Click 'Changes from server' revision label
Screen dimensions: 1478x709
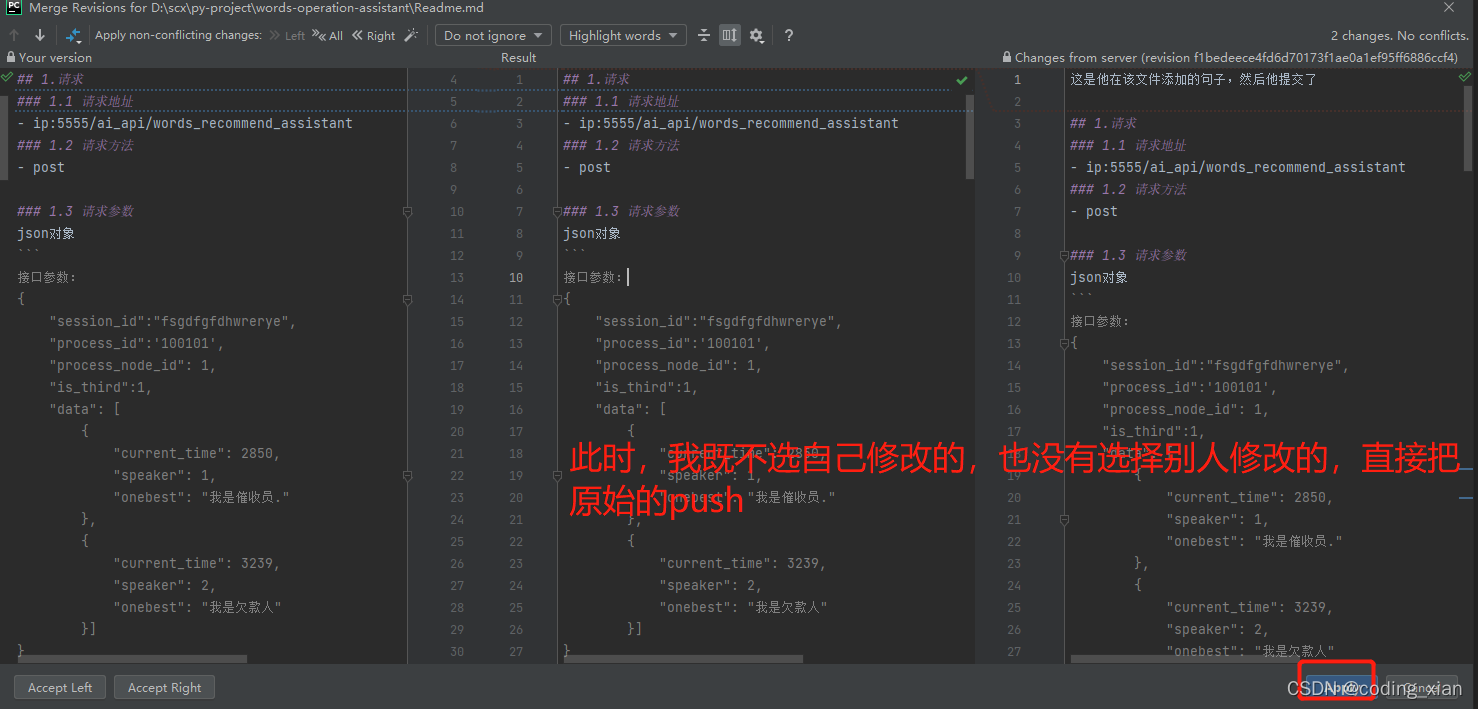point(1236,58)
